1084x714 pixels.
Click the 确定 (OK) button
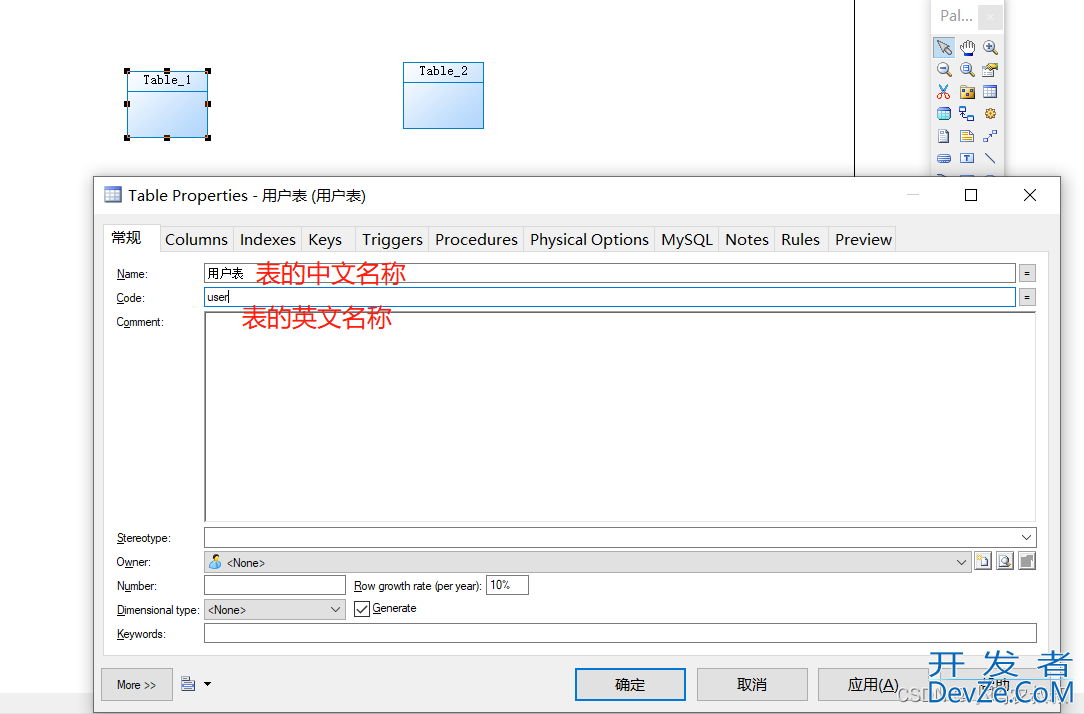(x=630, y=684)
